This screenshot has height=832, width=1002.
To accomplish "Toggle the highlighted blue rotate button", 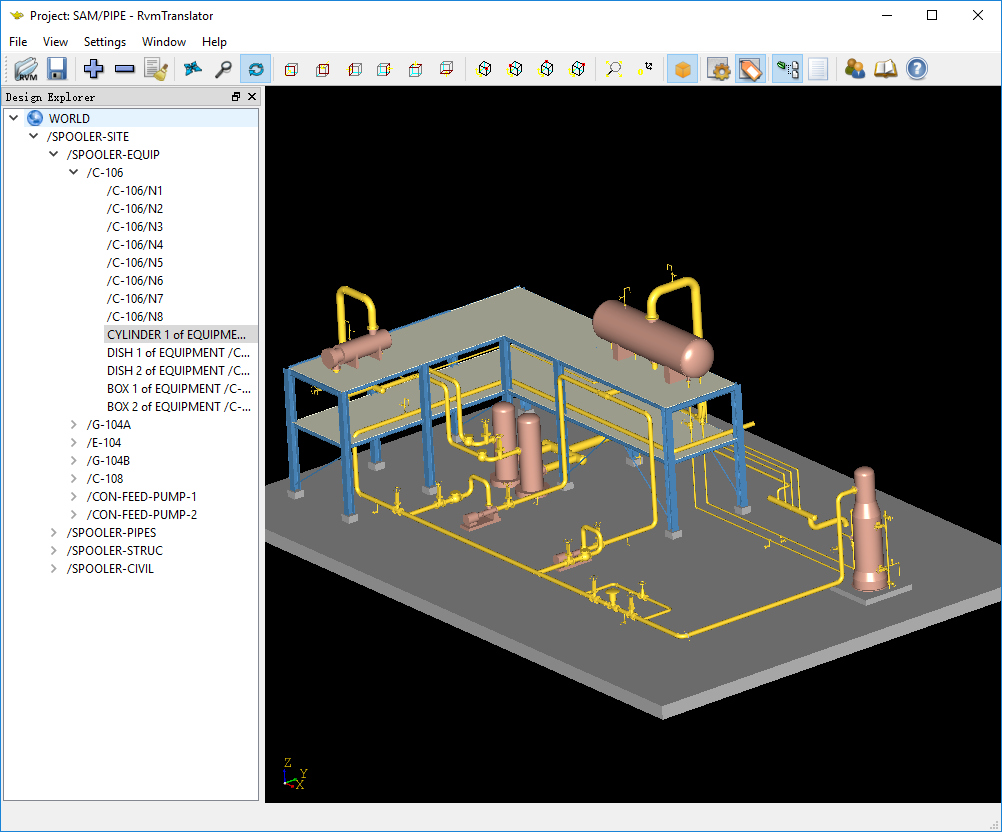I will [255, 69].
